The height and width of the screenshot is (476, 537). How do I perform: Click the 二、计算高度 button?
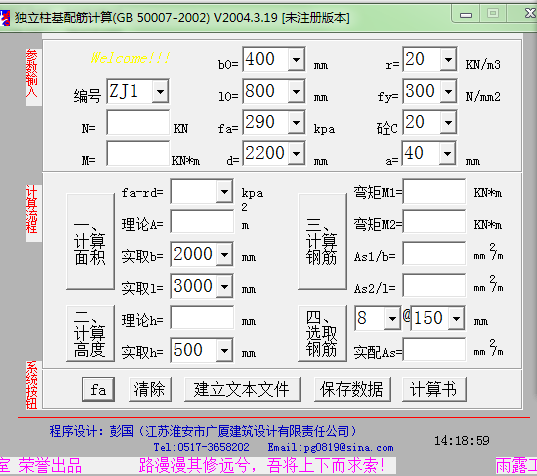click(x=90, y=334)
